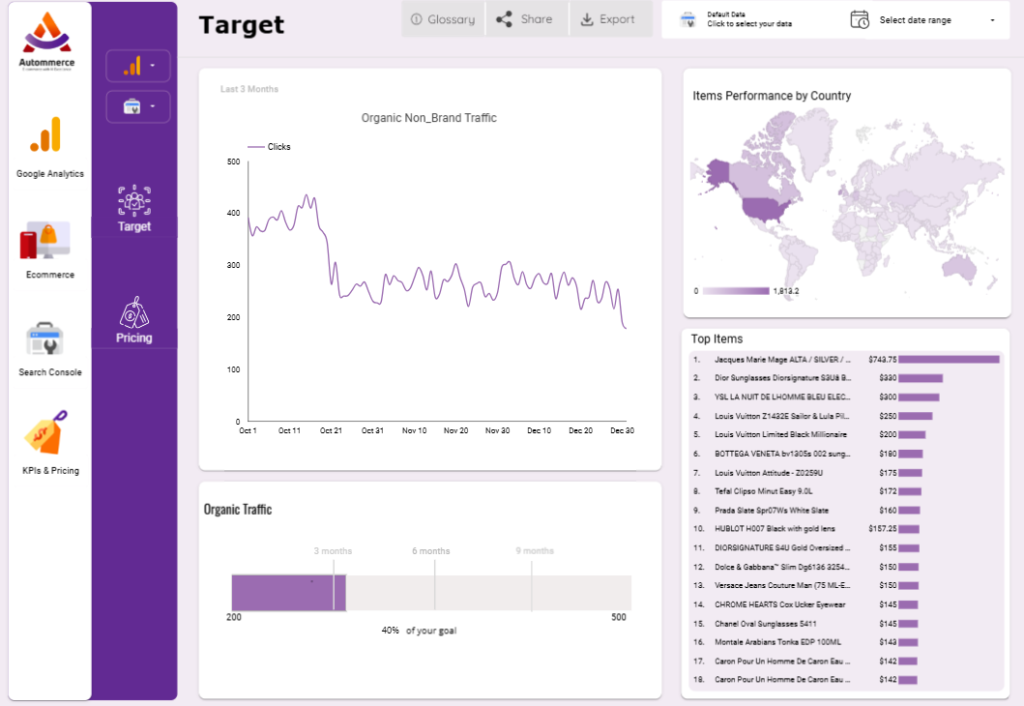The image size is (1024, 706).
Task: Open the KPIs & Pricing tag icon
Action: [46, 433]
